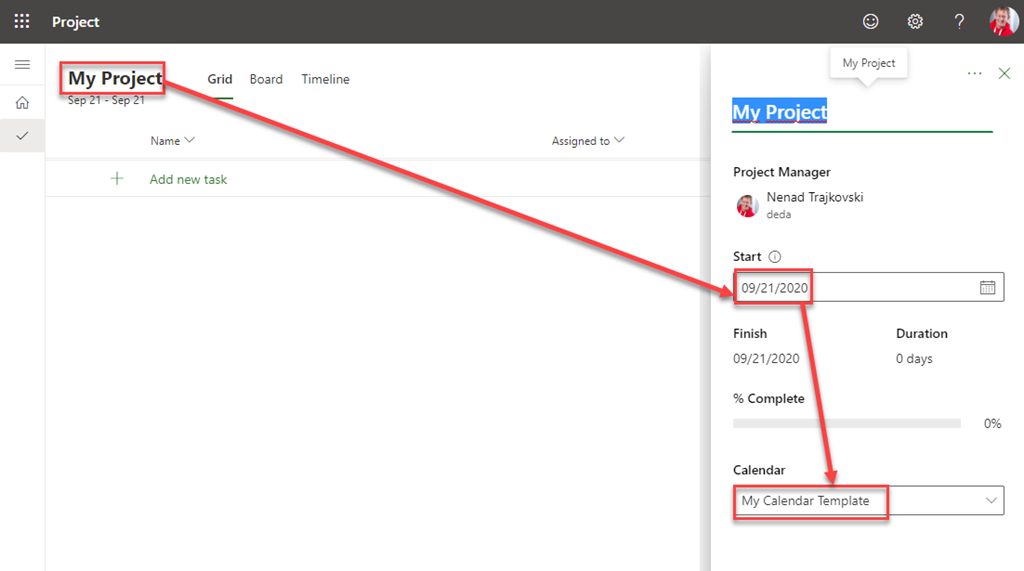
Task: Select the checkmark projects sidebar icon
Action: click(22, 135)
